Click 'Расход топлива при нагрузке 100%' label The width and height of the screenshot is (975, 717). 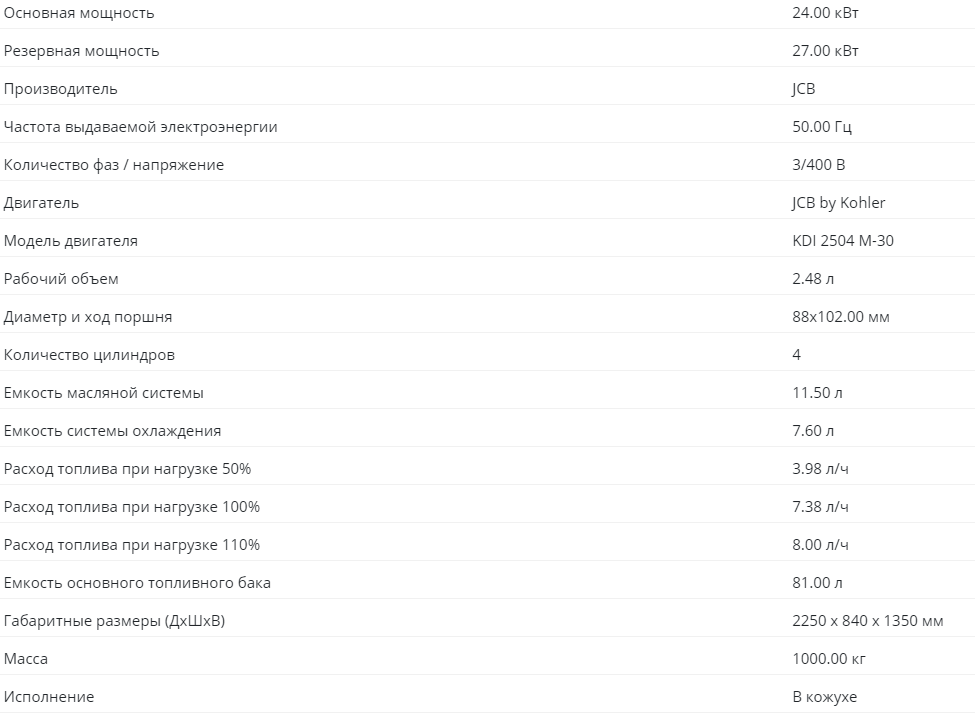[x=132, y=506]
